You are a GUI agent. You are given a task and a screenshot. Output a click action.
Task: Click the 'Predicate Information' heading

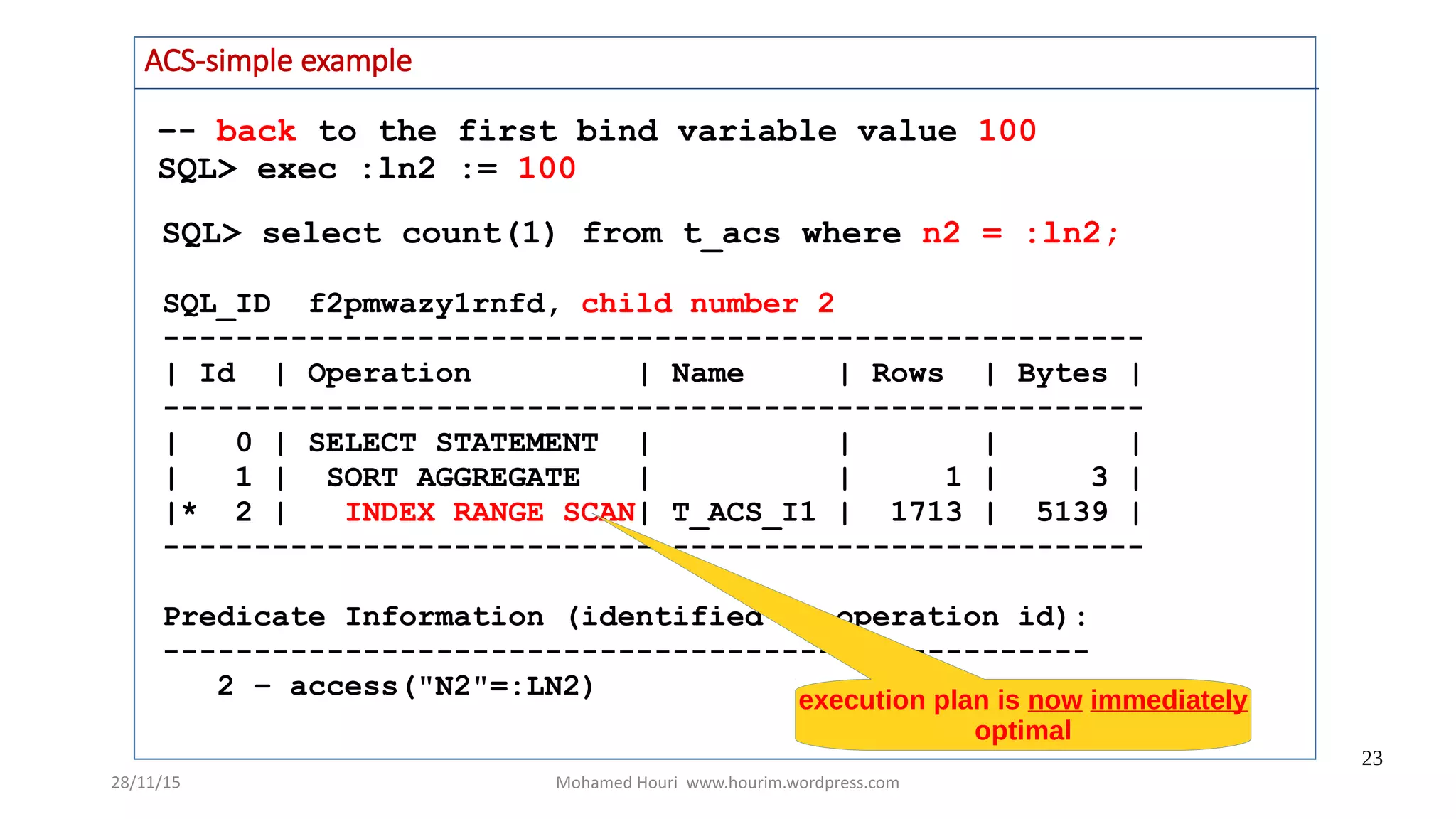point(353,616)
